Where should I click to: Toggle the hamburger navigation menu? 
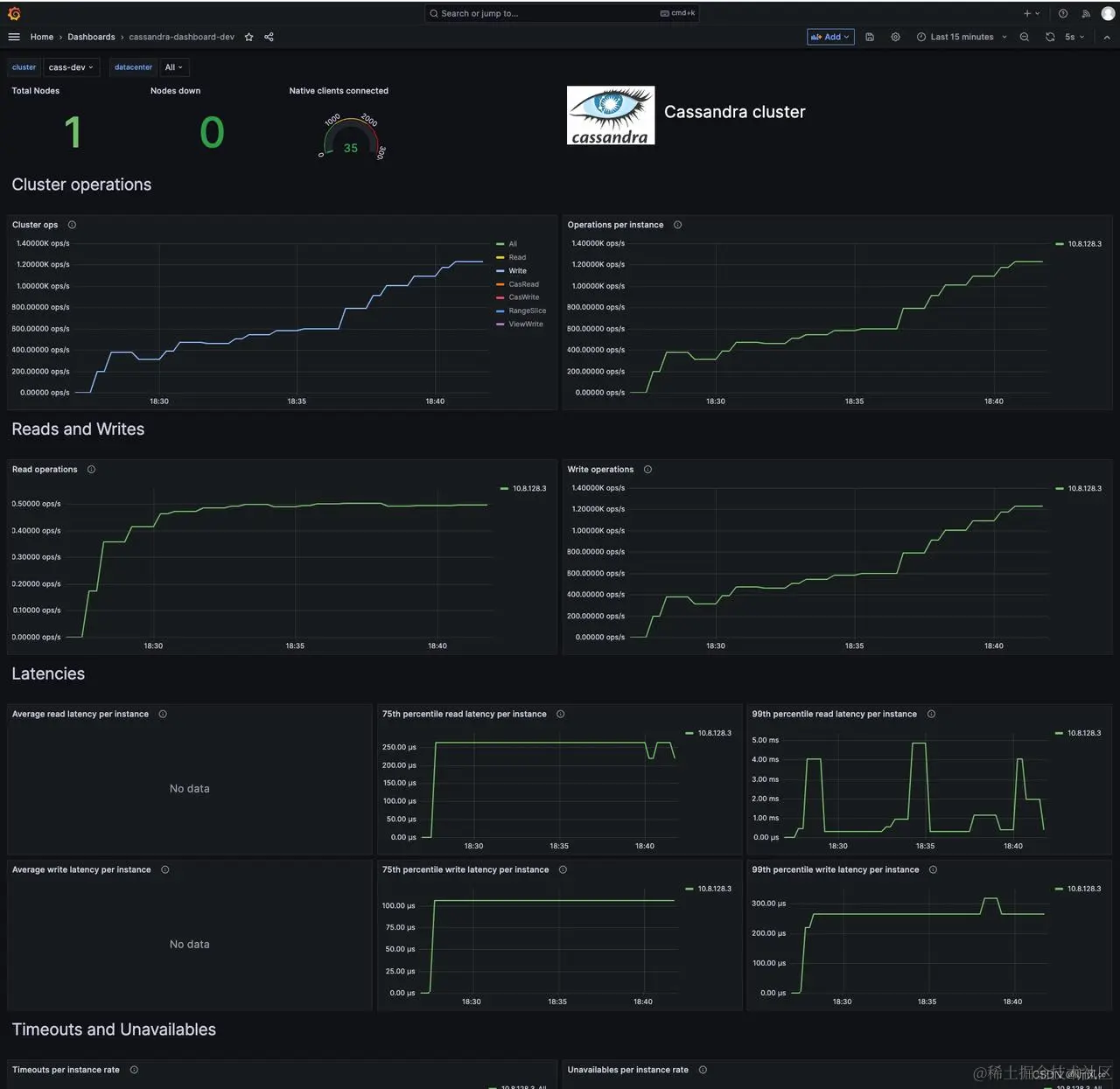tap(14, 37)
